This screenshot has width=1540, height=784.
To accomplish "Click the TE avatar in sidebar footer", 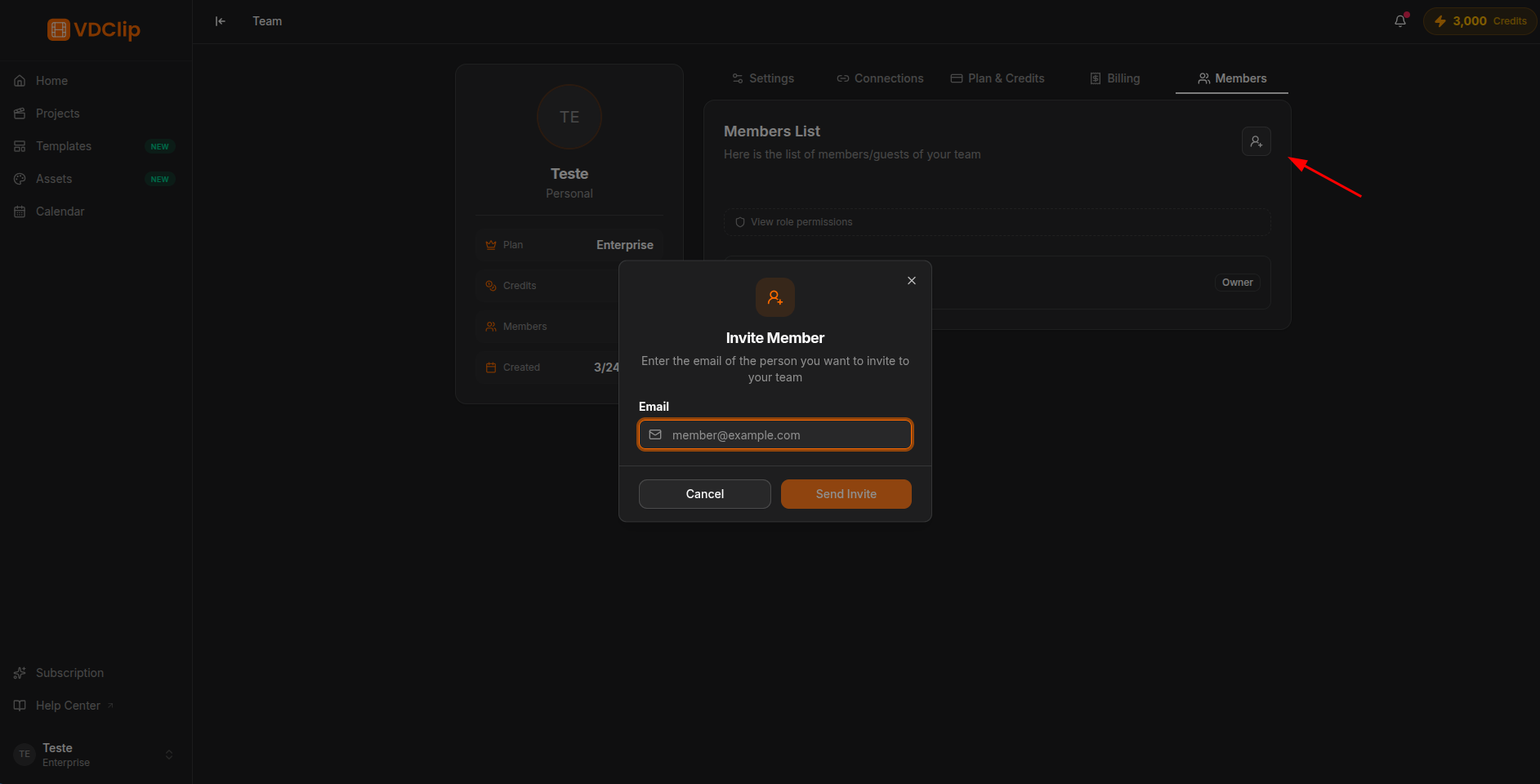I will tap(25, 755).
